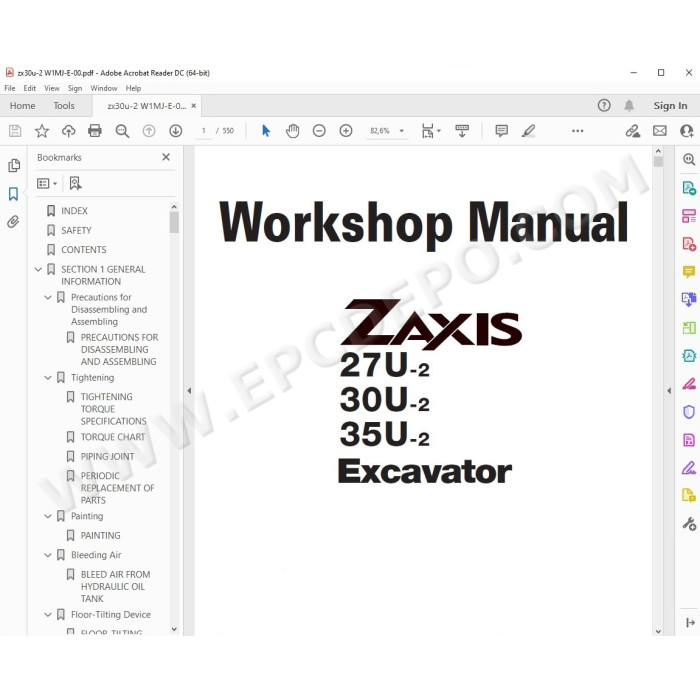Switch to the Home tab
This screenshot has height=700, width=700.
tap(22, 105)
